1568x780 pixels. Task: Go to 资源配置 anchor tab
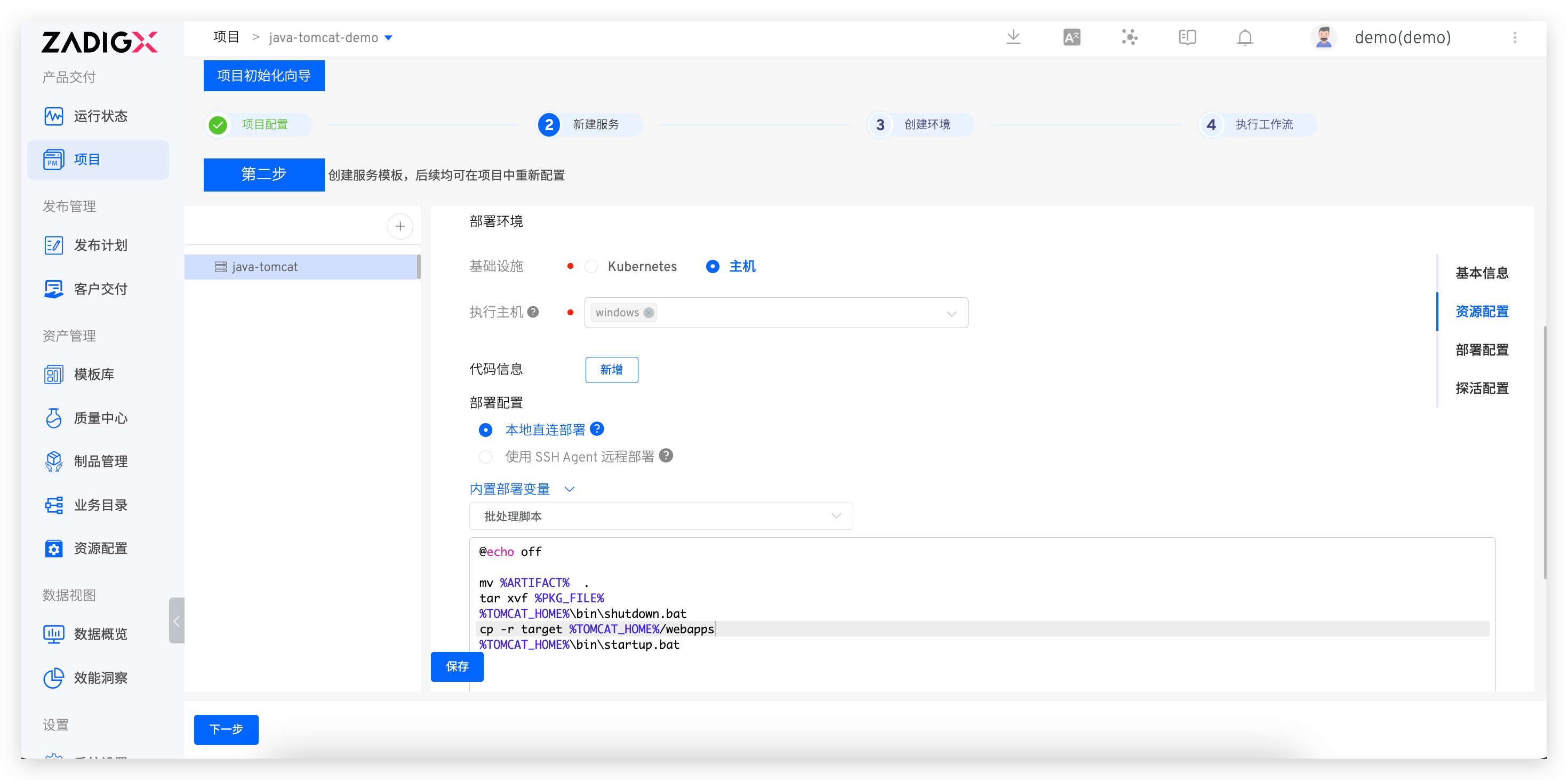click(1482, 312)
